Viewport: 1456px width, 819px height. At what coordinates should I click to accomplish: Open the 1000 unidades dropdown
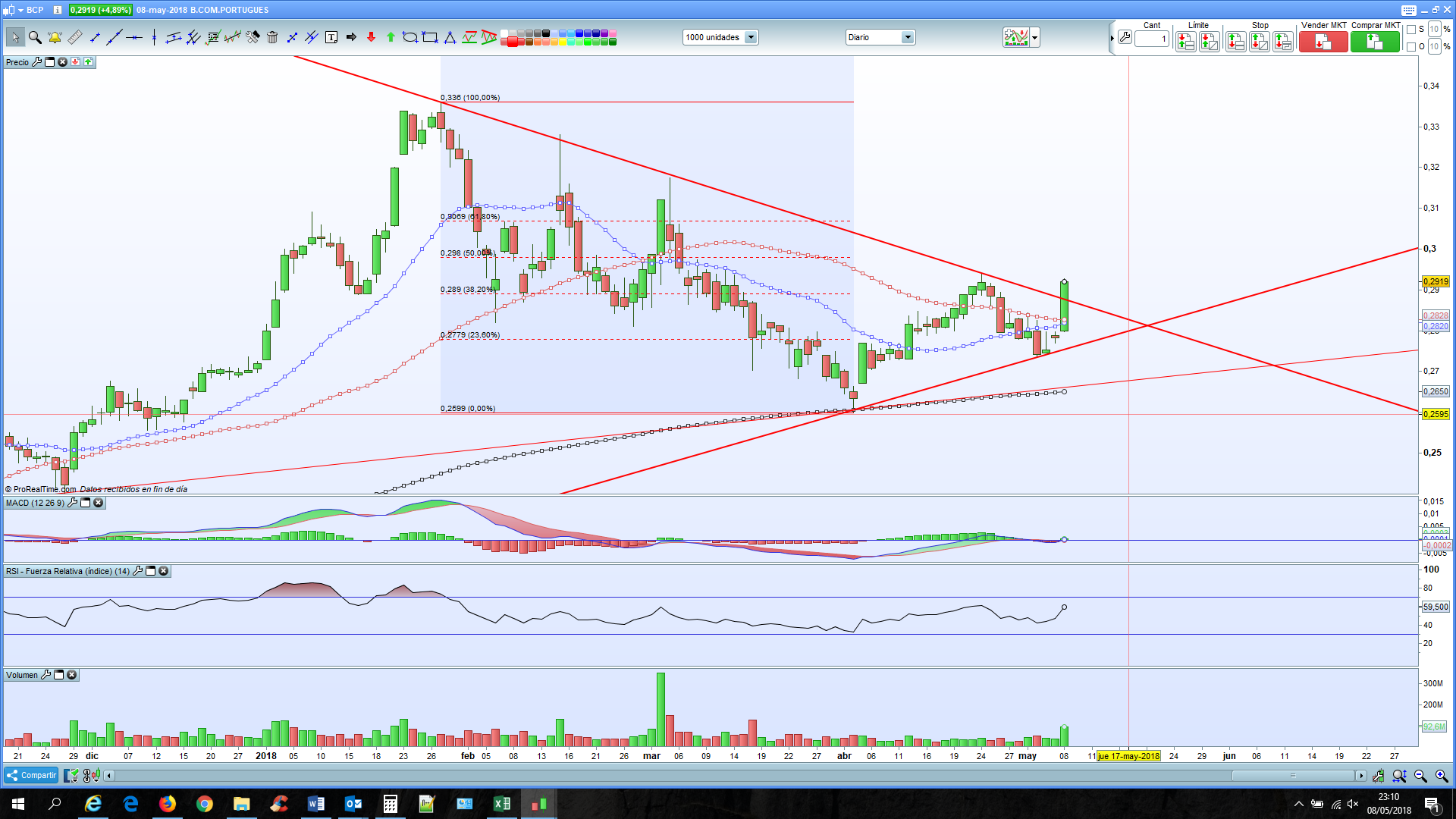click(x=751, y=37)
